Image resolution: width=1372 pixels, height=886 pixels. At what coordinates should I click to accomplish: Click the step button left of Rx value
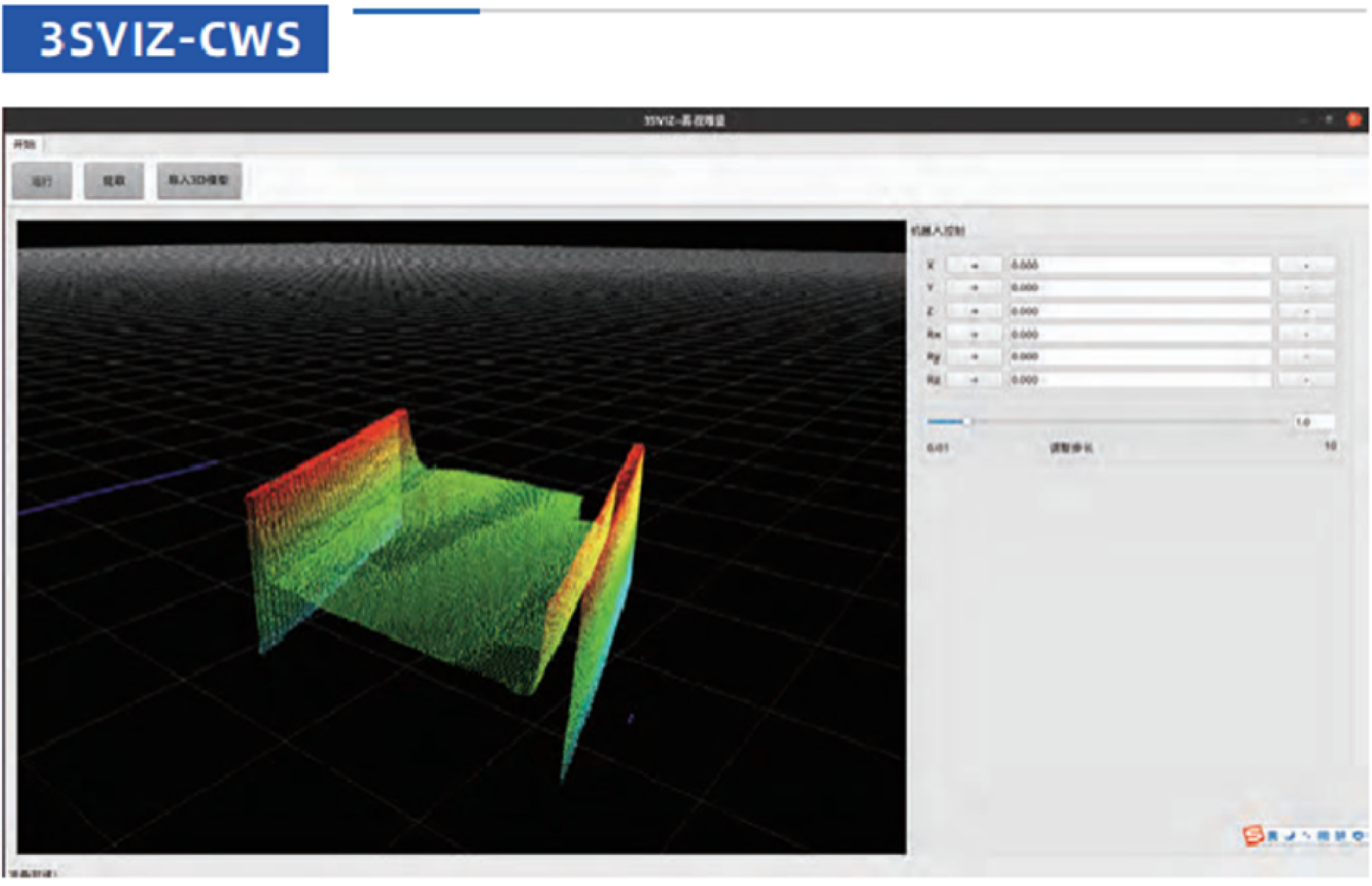coord(974,334)
